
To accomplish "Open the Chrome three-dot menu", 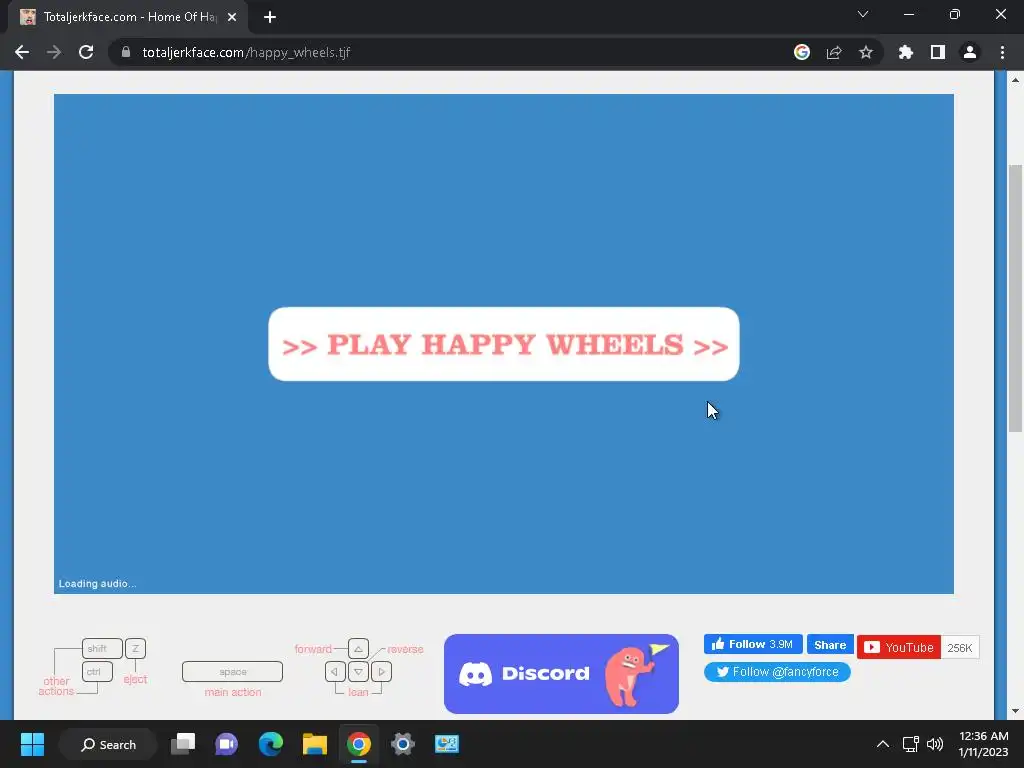I will 1002,52.
